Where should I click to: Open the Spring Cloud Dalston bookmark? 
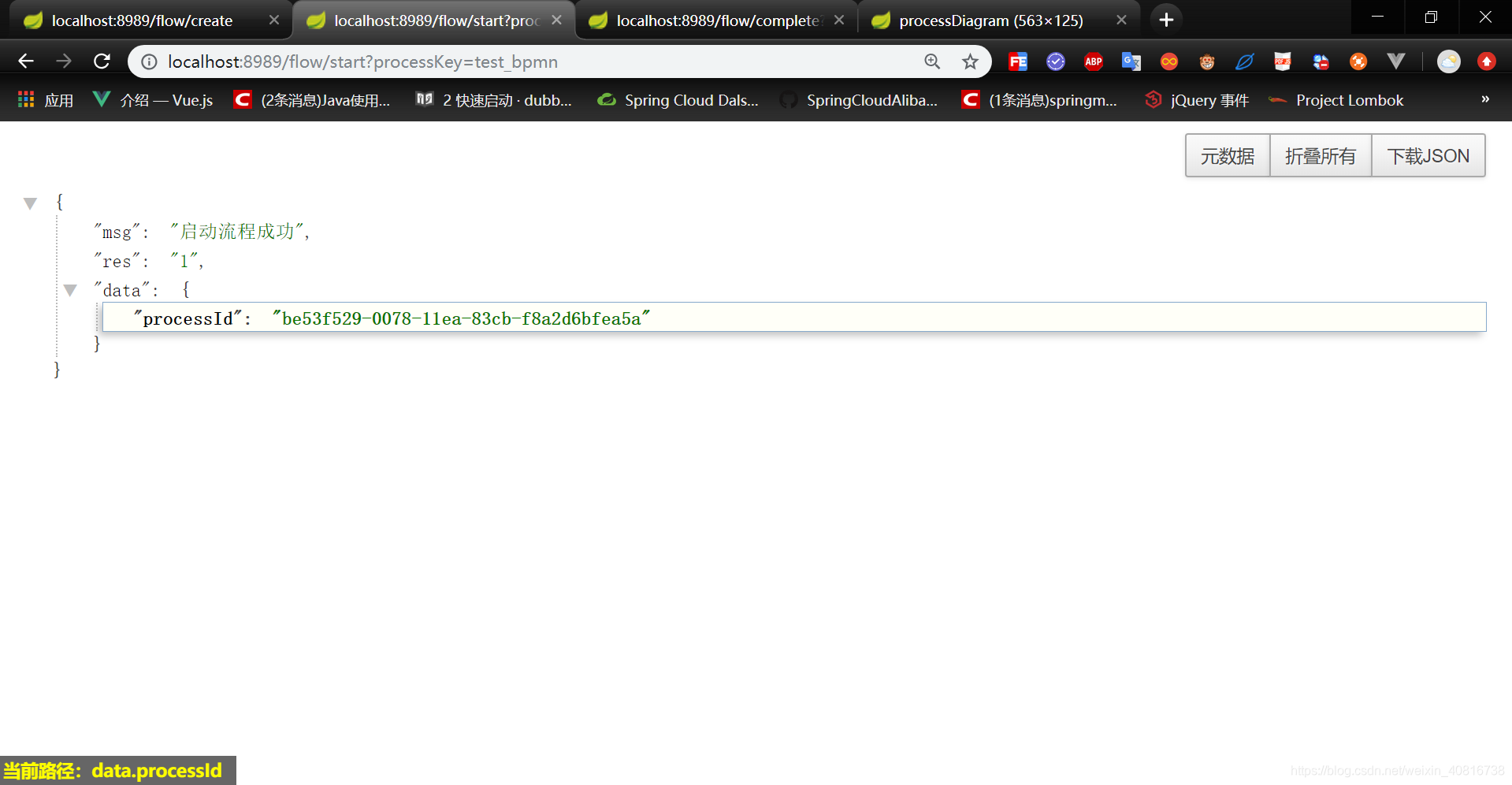tap(678, 100)
